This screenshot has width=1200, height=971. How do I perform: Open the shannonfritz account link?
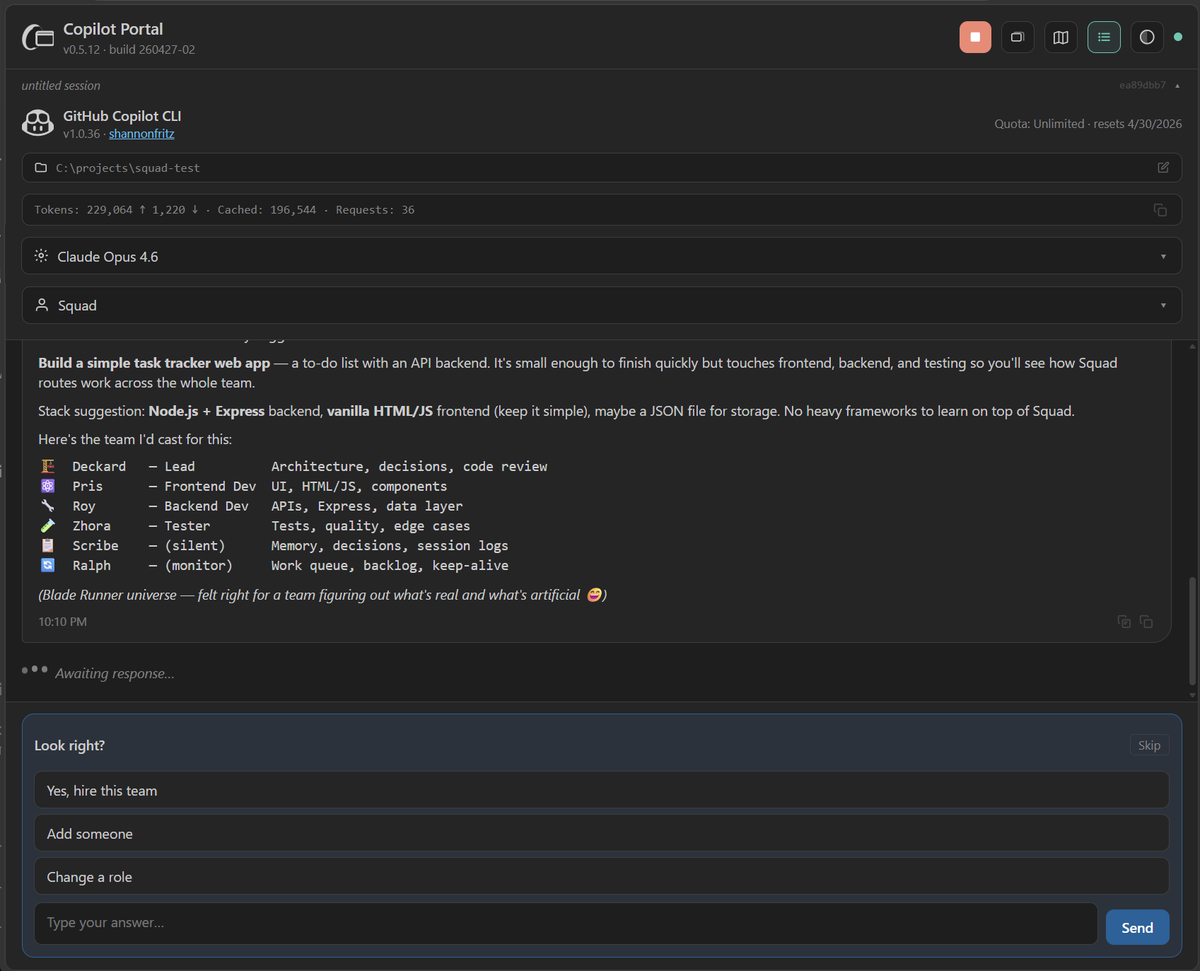tap(142, 134)
